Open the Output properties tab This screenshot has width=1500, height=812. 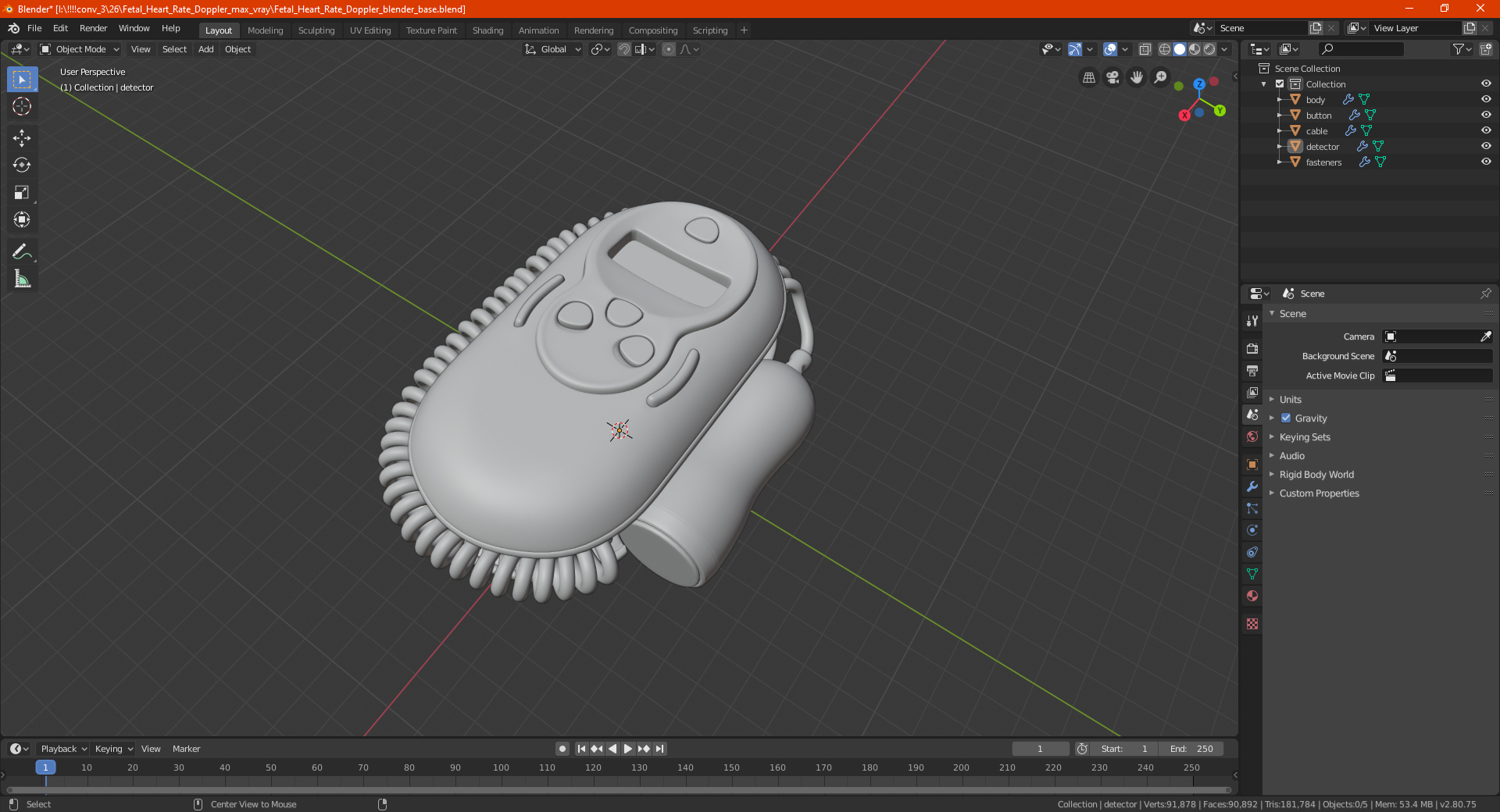[1252, 371]
